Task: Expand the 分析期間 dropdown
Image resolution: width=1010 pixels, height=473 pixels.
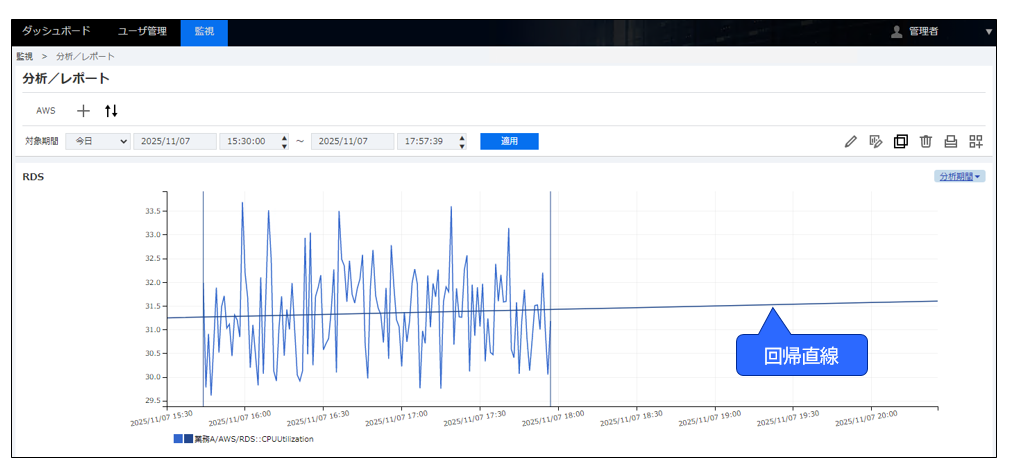Action: click(959, 176)
